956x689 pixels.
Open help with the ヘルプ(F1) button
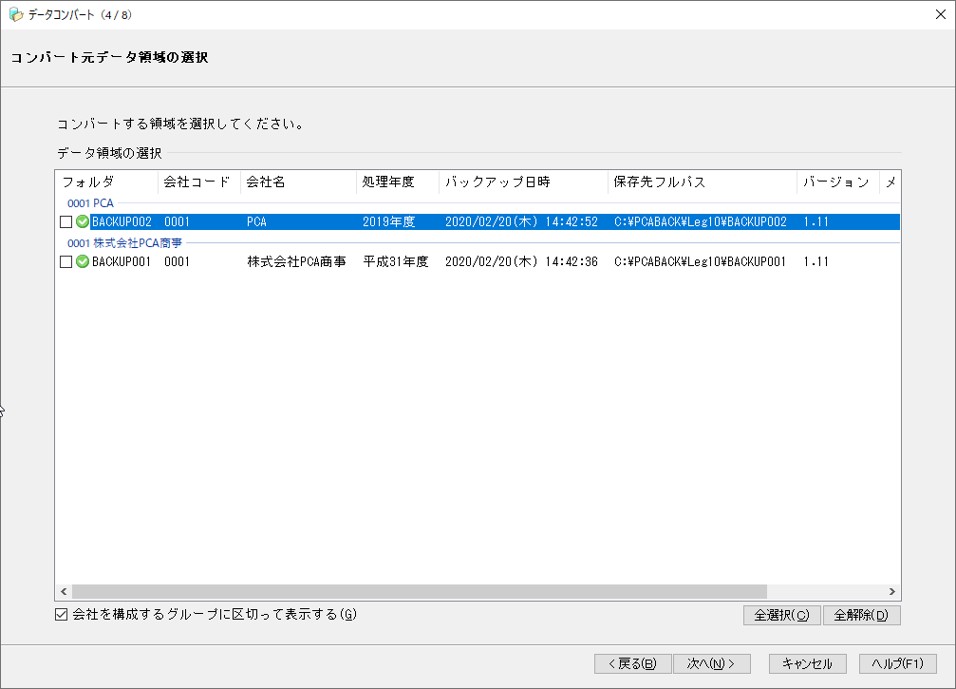(897, 664)
